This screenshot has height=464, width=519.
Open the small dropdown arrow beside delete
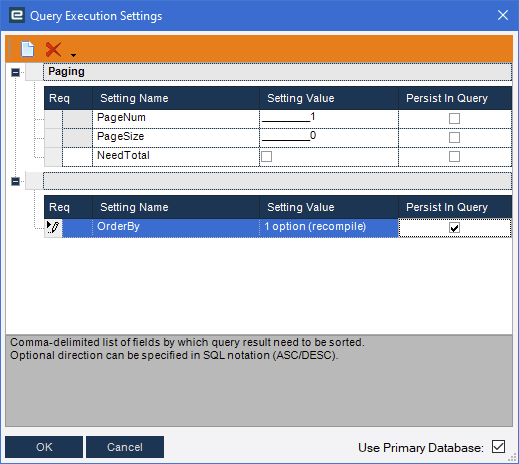coord(73,55)
